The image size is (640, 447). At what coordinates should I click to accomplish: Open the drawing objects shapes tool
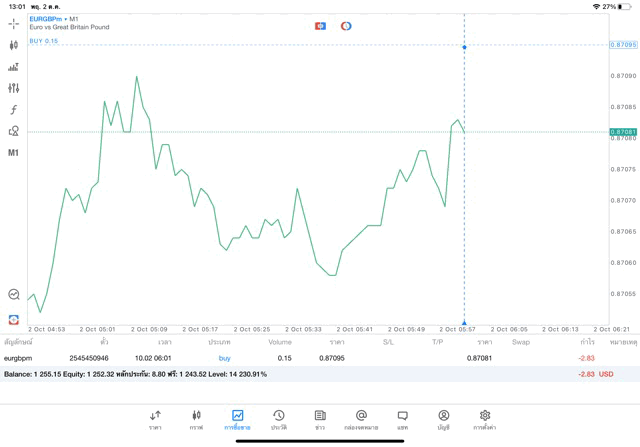[13, 131]
